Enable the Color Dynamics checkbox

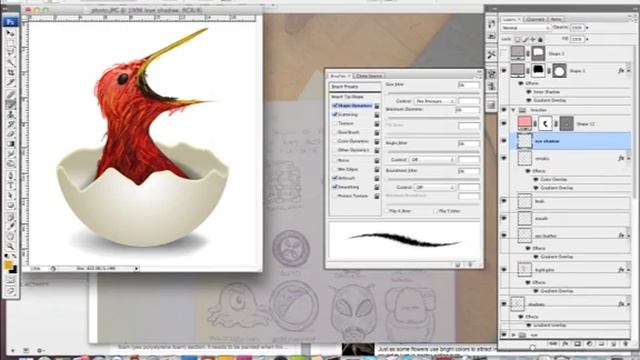(335, 141)
